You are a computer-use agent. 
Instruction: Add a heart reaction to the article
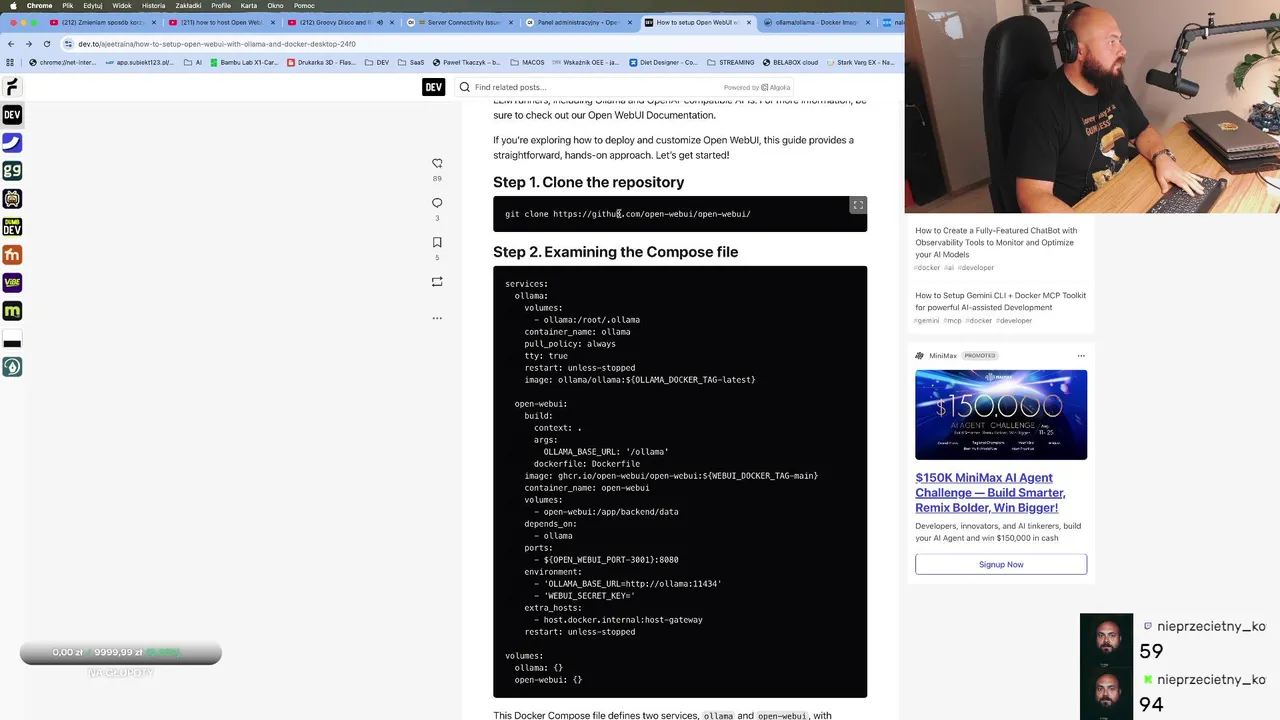tap(437, 163)
